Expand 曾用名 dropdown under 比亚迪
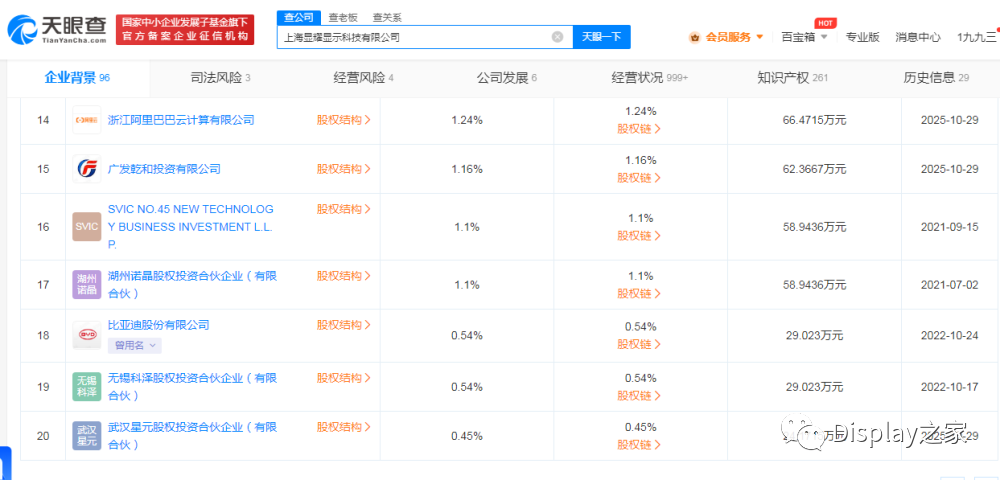This screenshot has height=480, width=1000. 135,345
